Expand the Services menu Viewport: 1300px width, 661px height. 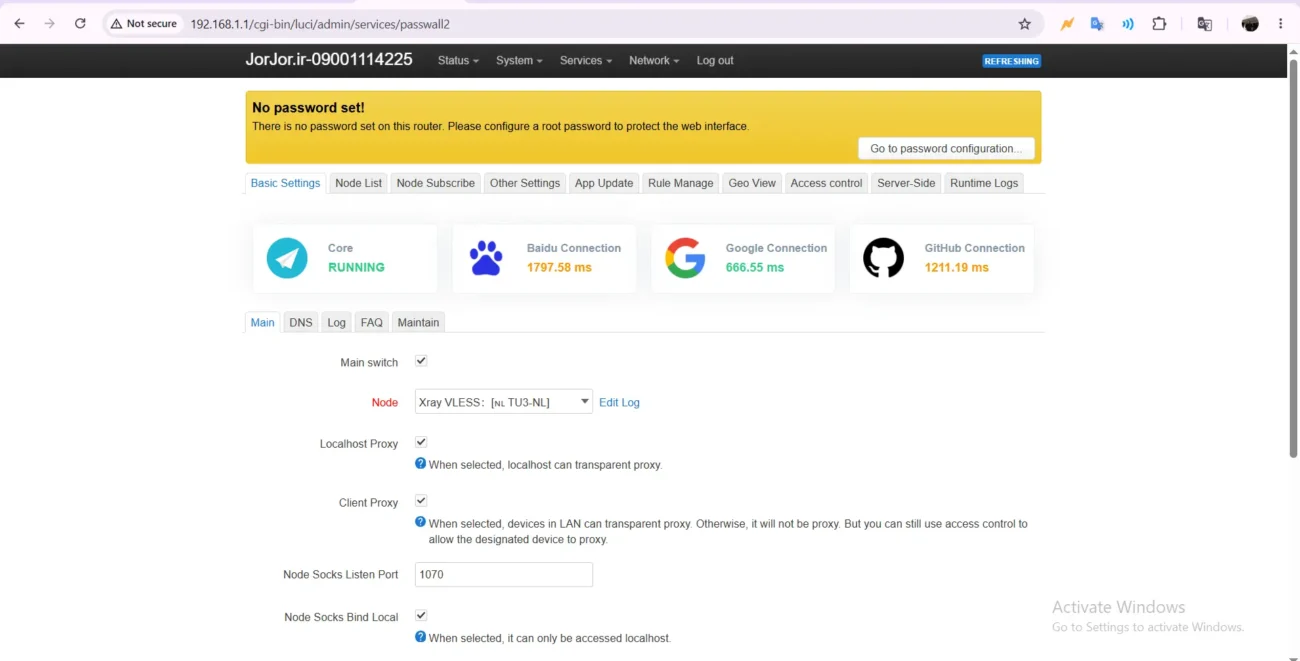coord(586,61)
